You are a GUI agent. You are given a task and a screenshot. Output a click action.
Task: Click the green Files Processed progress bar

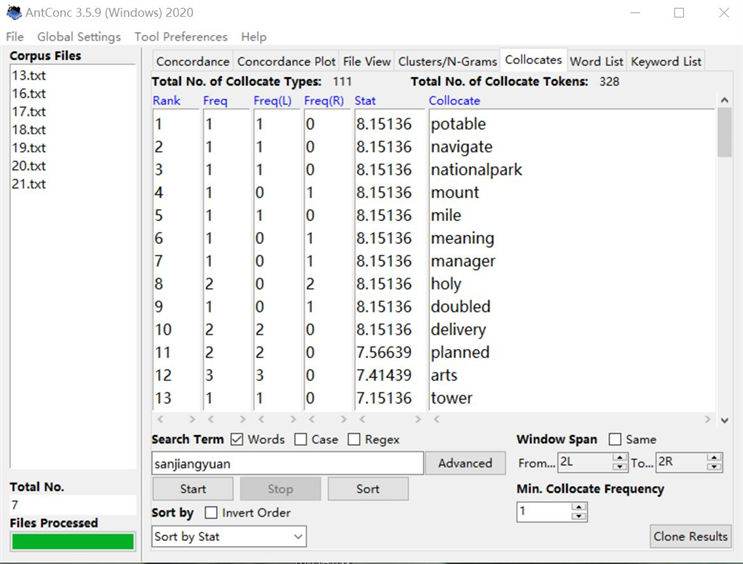tap(72, 541)
